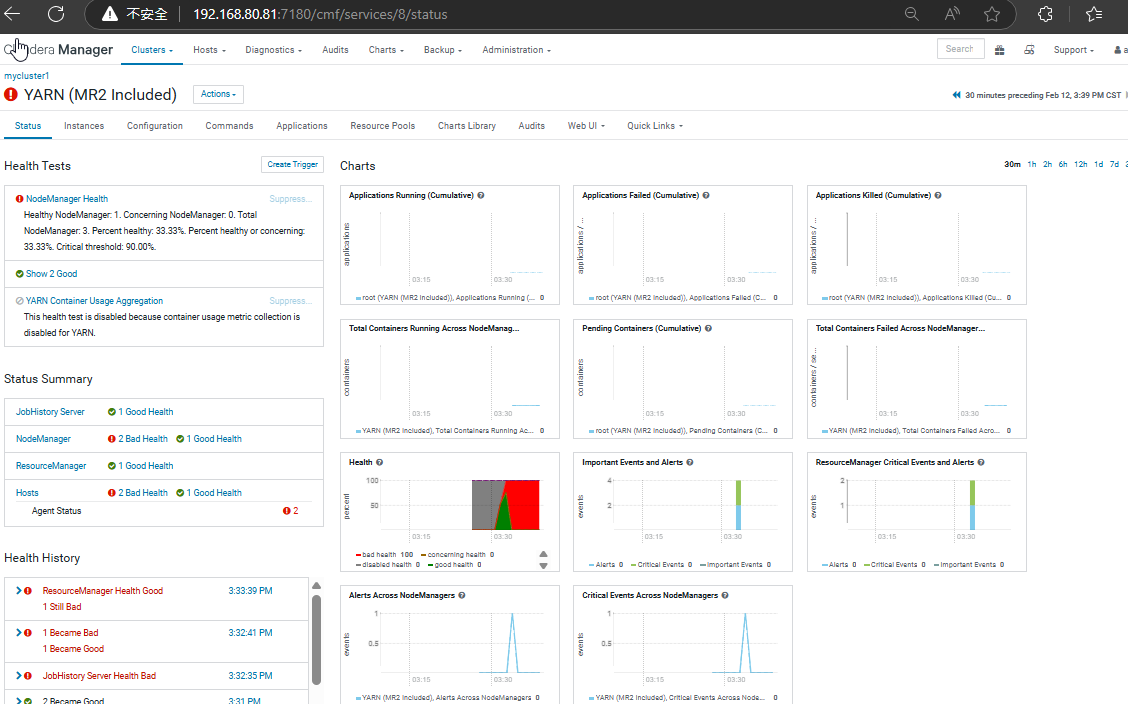Open help for Critical Events Across NodeManagers

click(x=724, y=595)
